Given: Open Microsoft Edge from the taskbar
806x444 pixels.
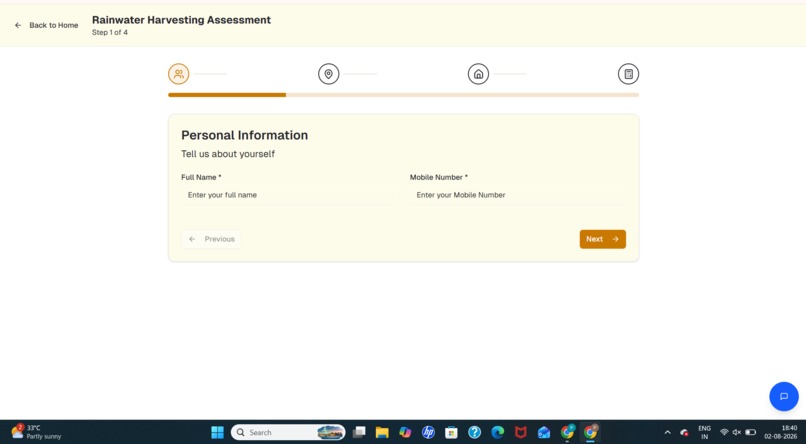Looking at the screenshot, I should point(498,432).
